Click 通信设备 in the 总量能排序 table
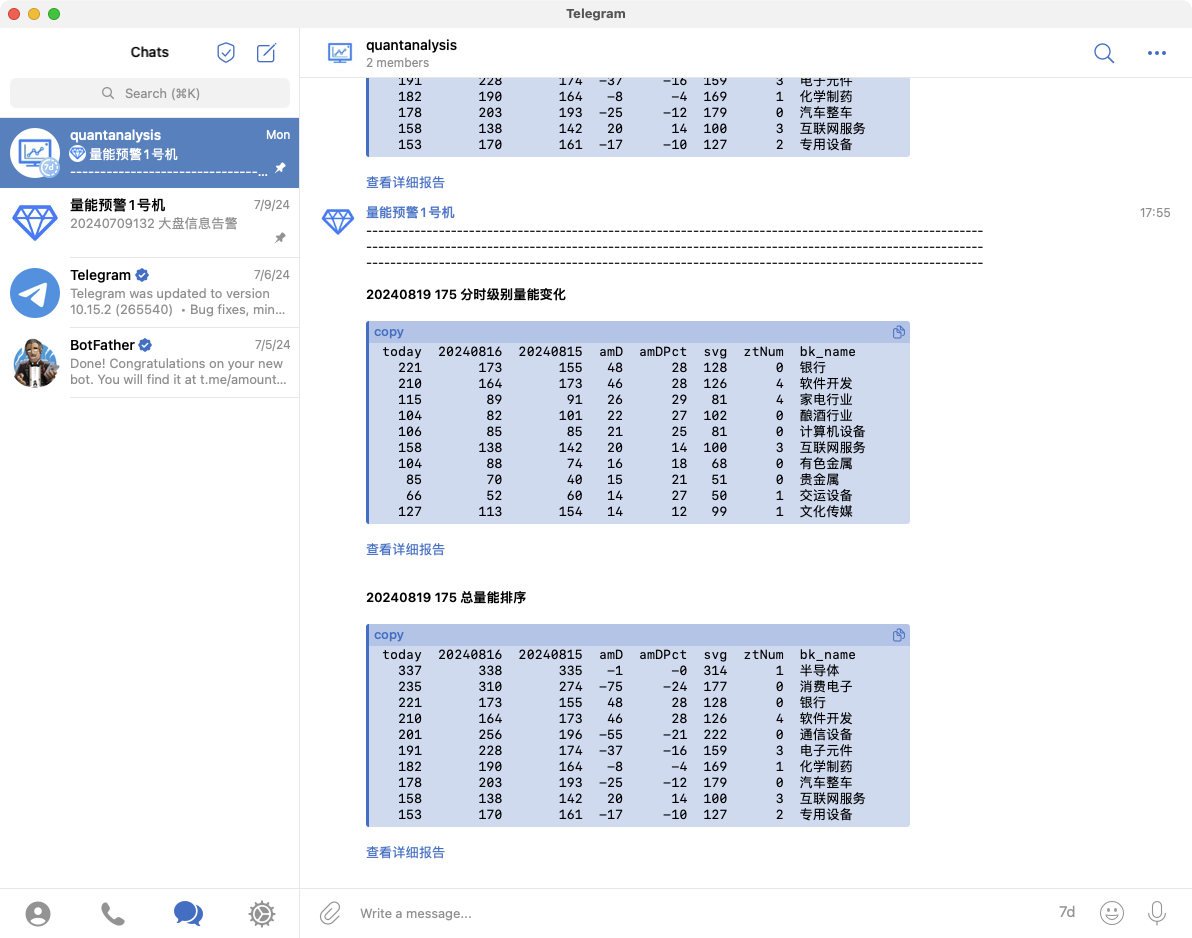 tap(826, 735)
